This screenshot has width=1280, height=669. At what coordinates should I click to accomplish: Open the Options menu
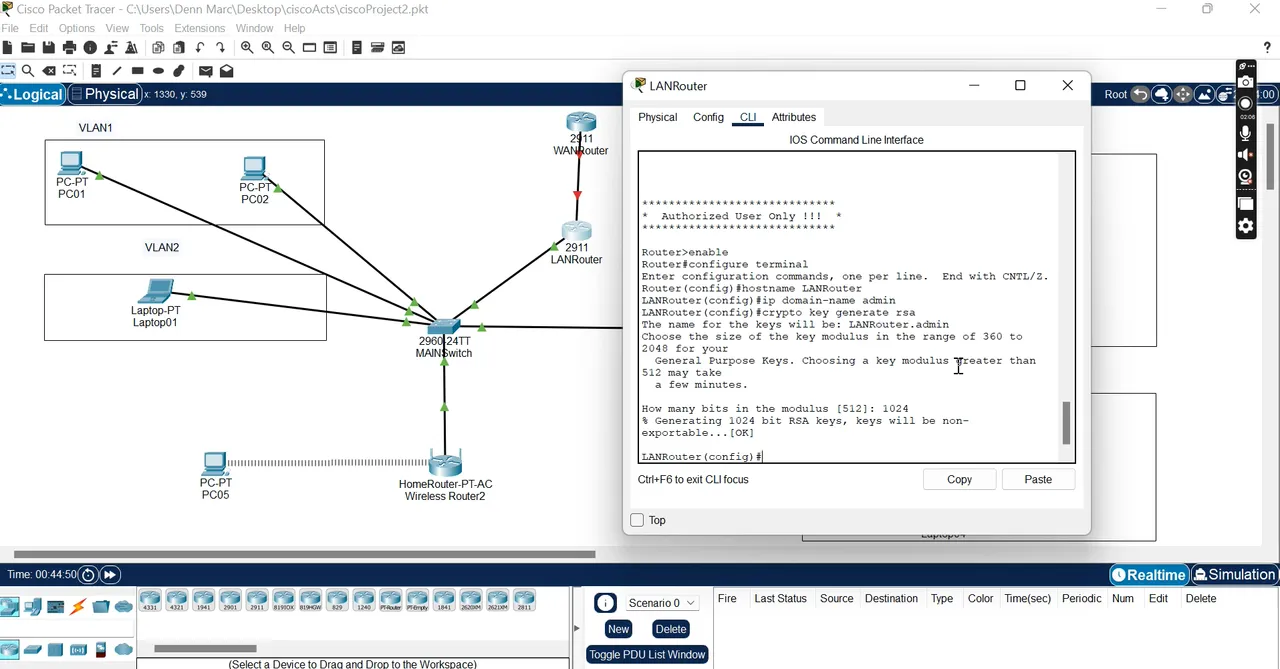pos(77,28)
